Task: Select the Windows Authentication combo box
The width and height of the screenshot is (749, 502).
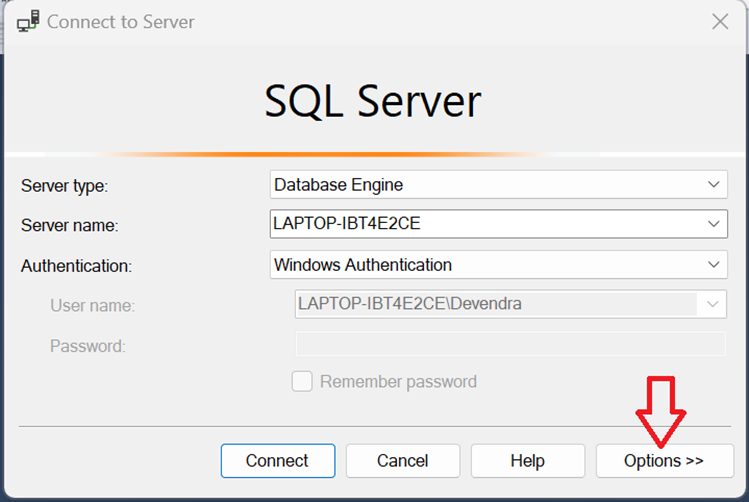Action: pos(499,265)
